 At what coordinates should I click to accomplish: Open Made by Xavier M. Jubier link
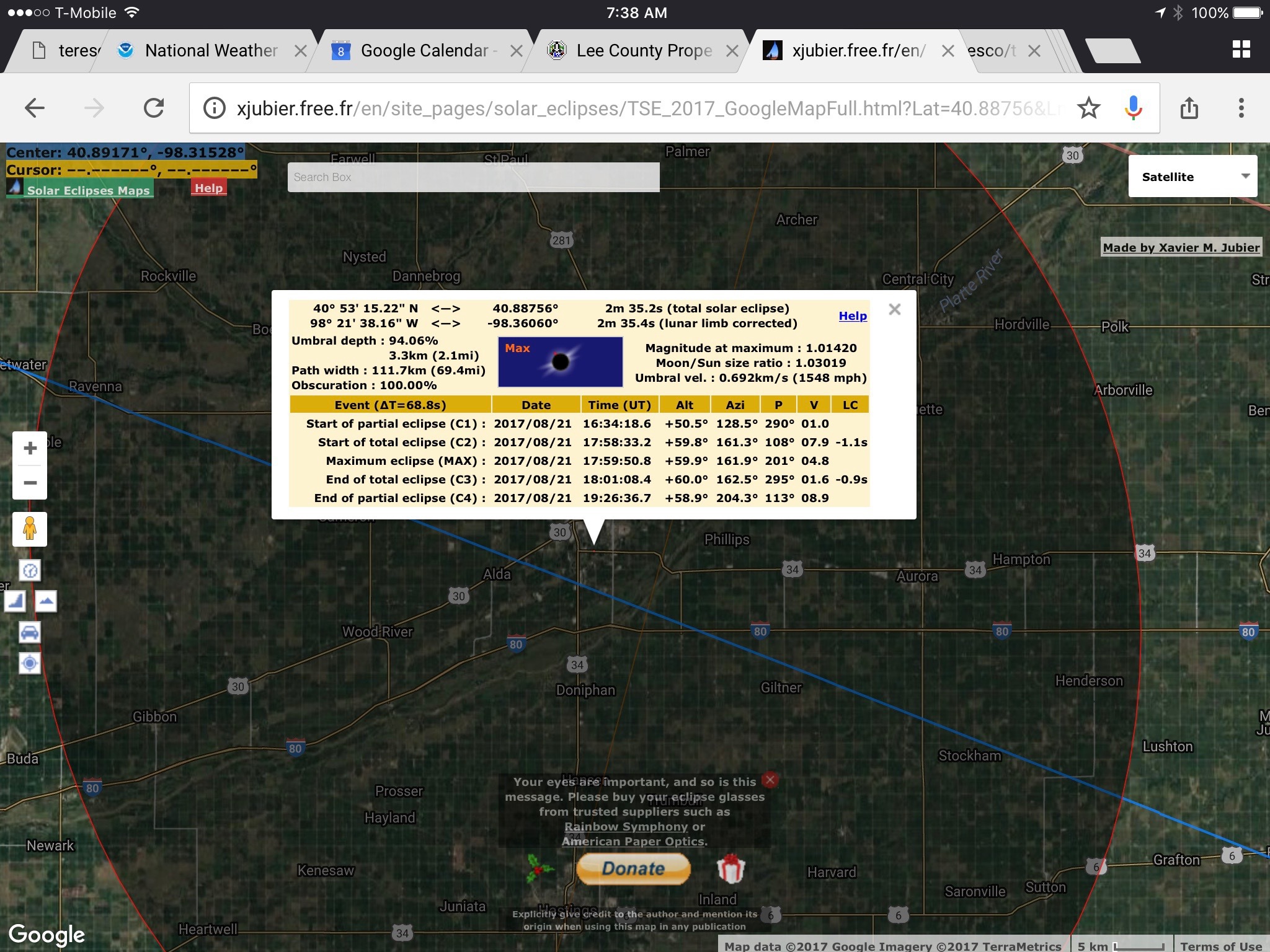coord(1181,247)
